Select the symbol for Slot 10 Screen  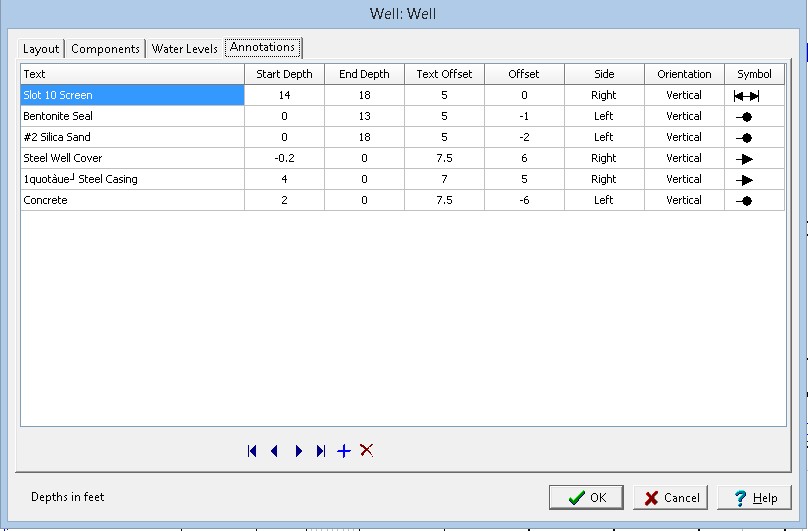click(746, 96)
